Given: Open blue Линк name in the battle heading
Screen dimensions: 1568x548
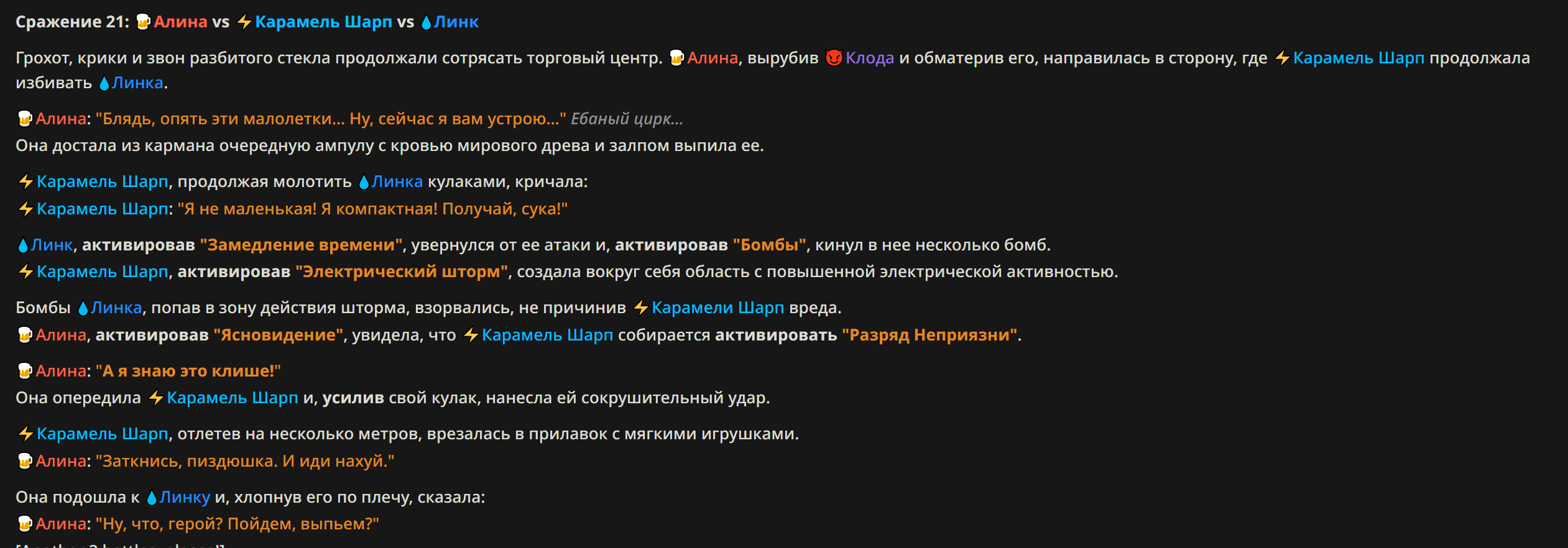Looking at the screenshot, I should click(456, 22).
